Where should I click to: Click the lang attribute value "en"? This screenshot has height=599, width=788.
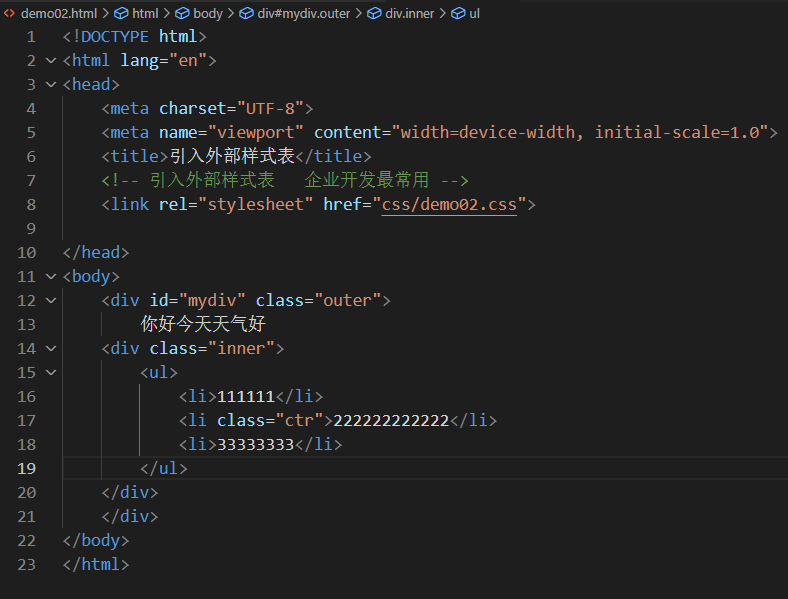click(188, 61)
